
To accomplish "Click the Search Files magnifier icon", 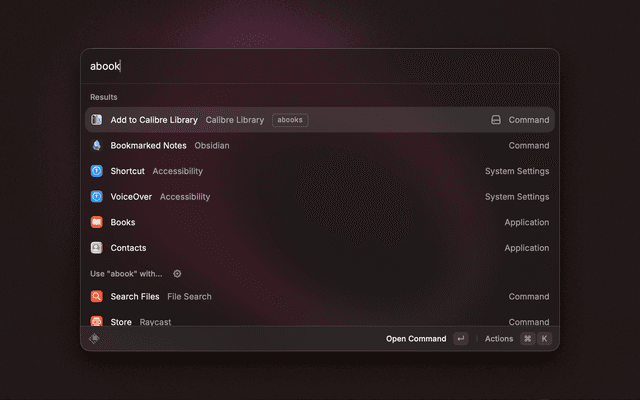I will [x=96, y=296].
